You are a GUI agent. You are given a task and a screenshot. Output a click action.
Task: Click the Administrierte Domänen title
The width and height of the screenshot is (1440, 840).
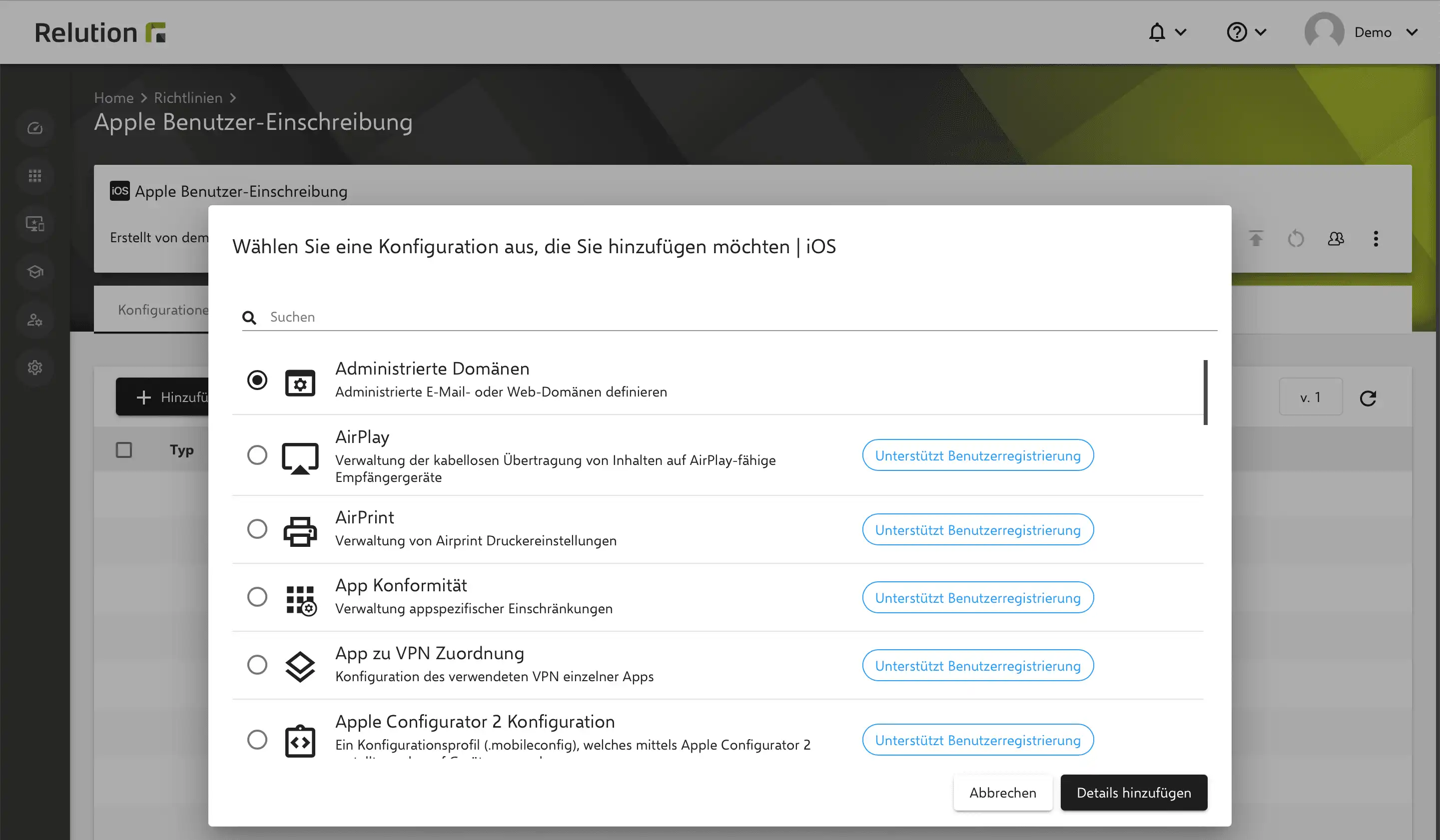click(x=432, y=369)
